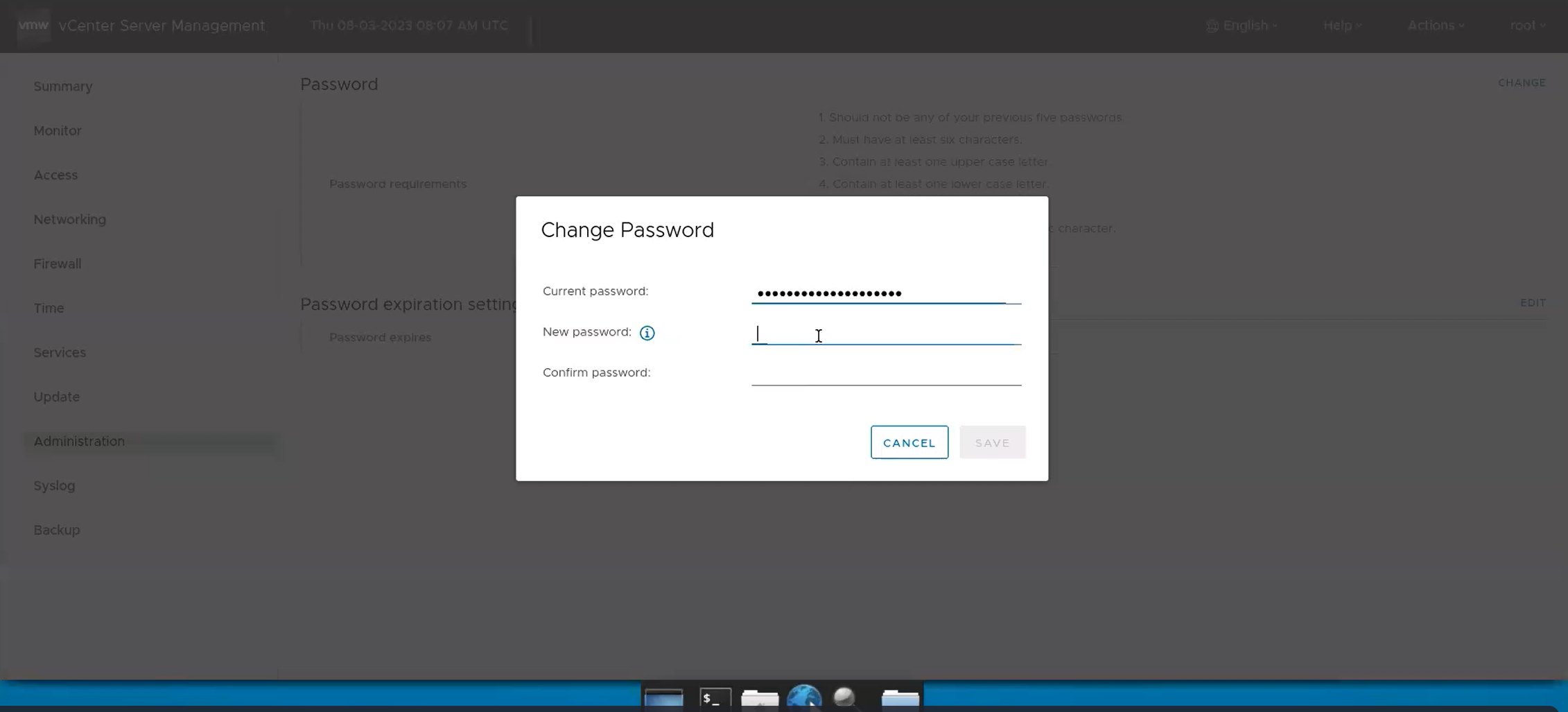
Task: Select Networking in the sidebar
Action: 69,219
